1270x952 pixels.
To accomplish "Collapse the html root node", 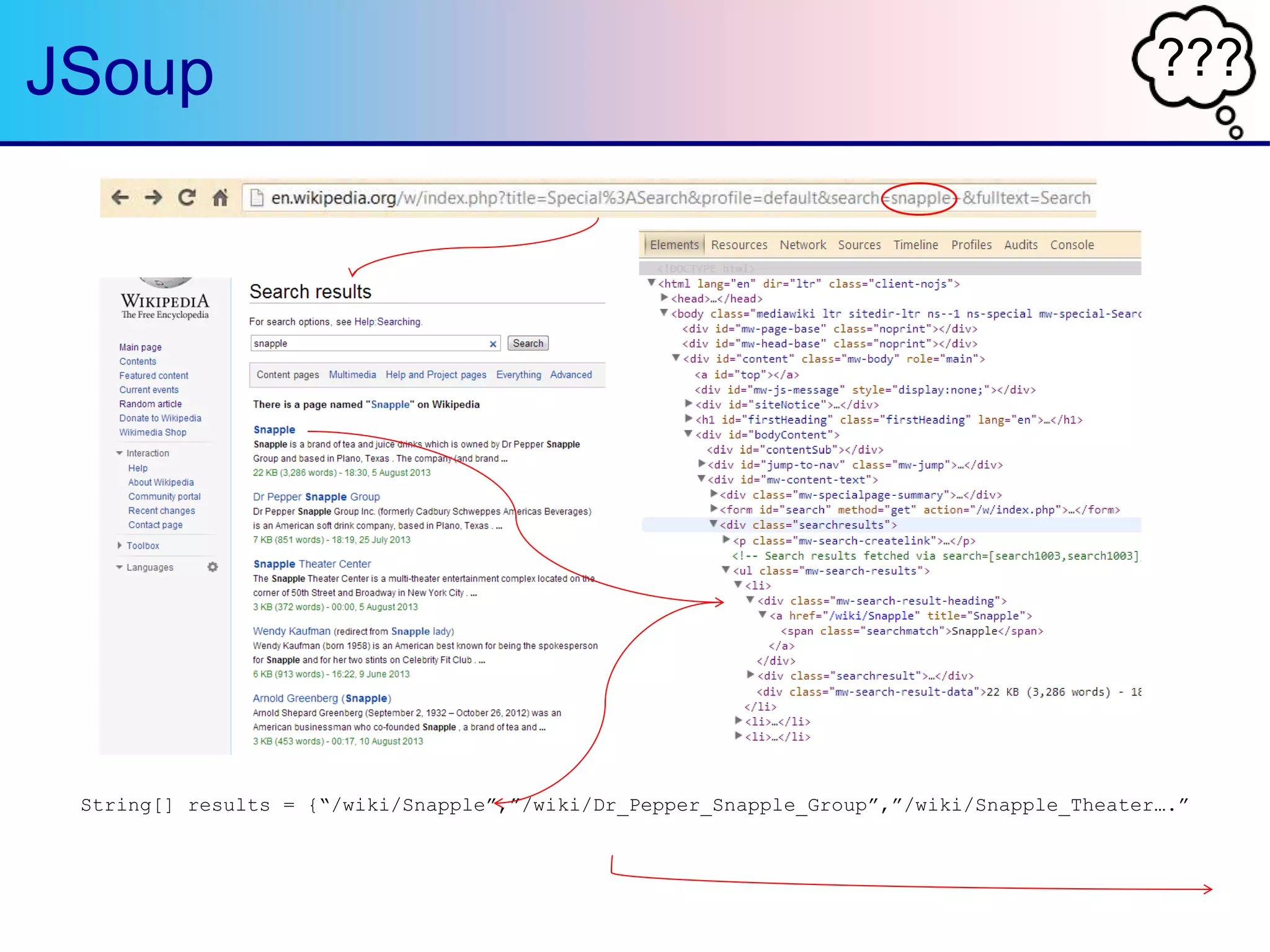I will pos(651,283).
